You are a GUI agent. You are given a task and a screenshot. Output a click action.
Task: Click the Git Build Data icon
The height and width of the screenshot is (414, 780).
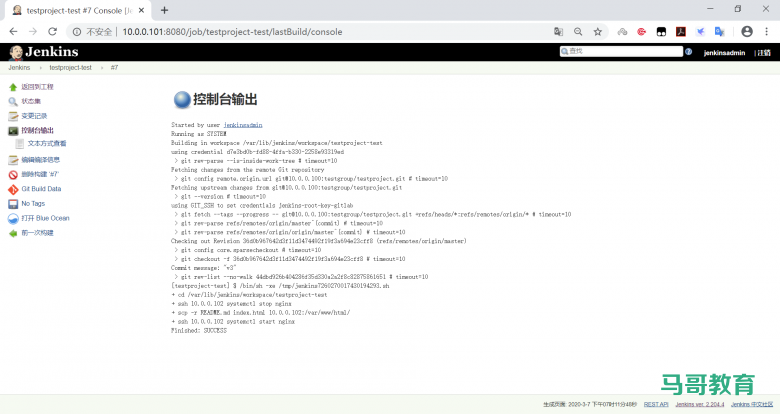coord(13,189)
